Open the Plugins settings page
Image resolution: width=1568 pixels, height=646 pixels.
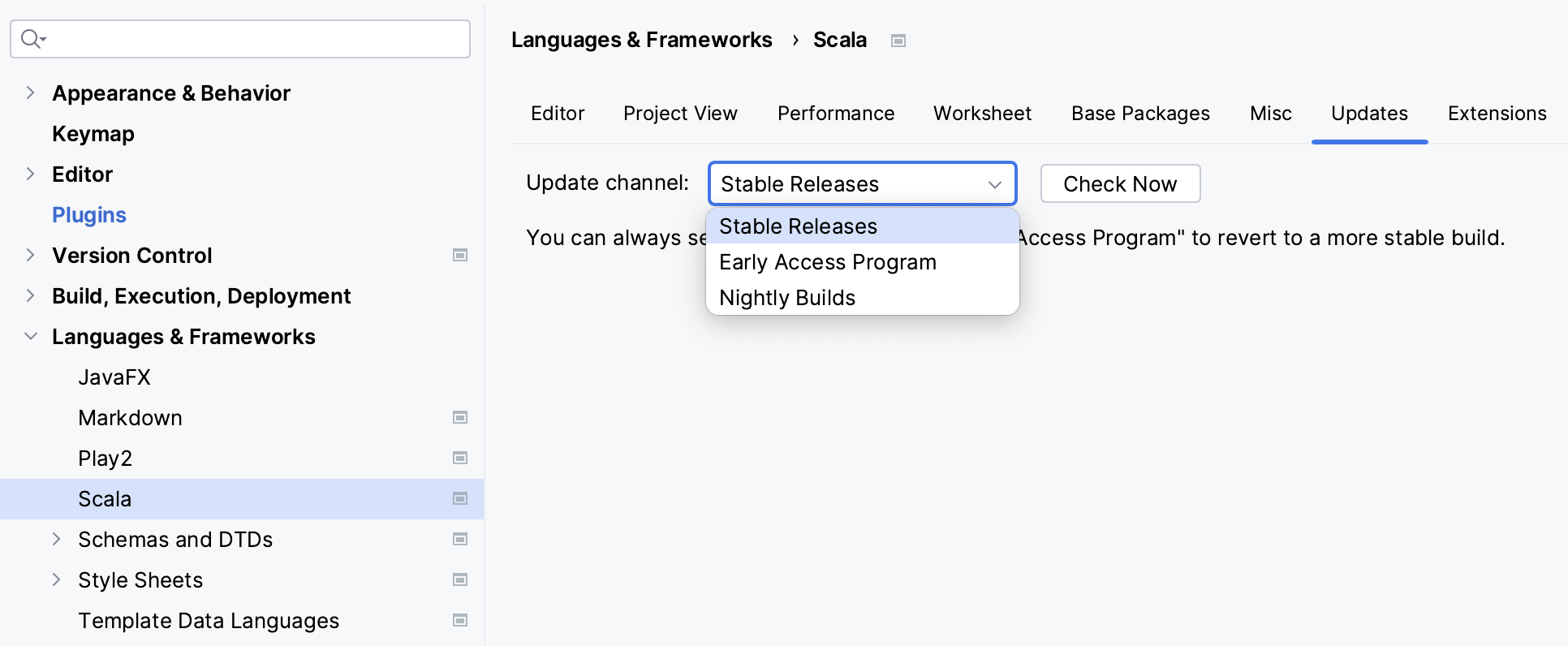pyautogui.click(x=89, y=215)
